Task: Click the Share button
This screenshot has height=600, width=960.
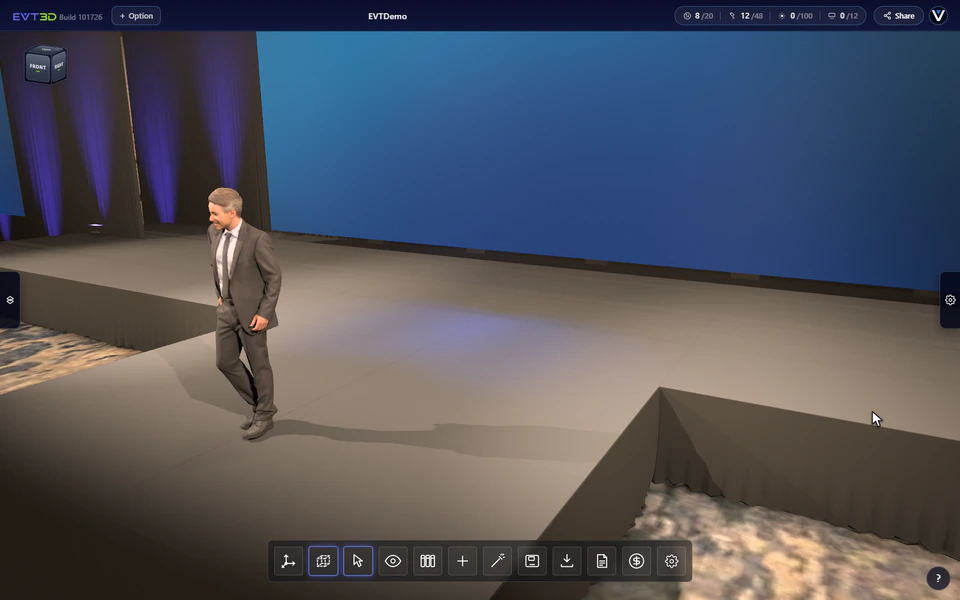Action: click(899, 16)
